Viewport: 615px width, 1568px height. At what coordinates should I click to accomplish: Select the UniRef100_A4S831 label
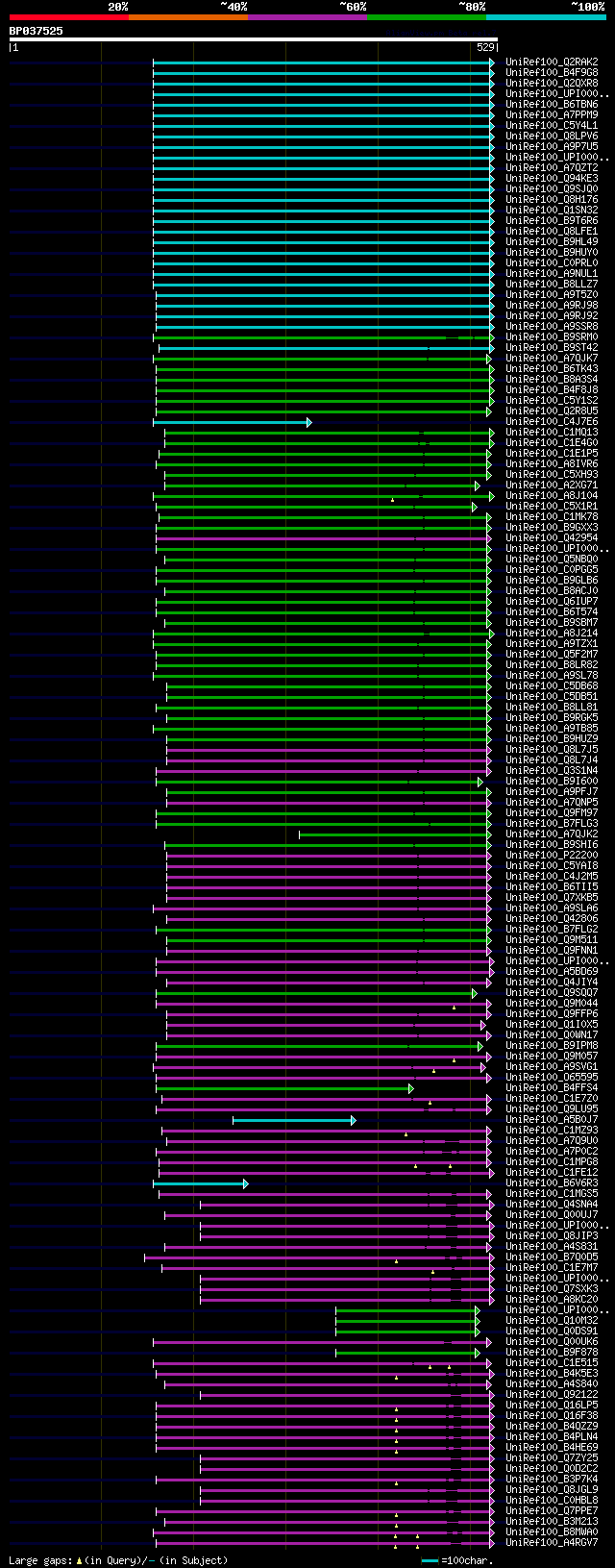pyautogui.click(x=552, y=1247)
